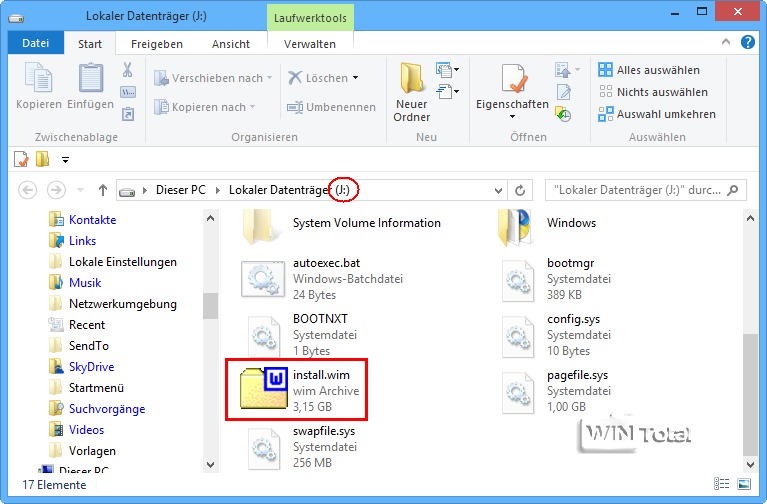Expand the Verschieben nach dropdown

270,78
